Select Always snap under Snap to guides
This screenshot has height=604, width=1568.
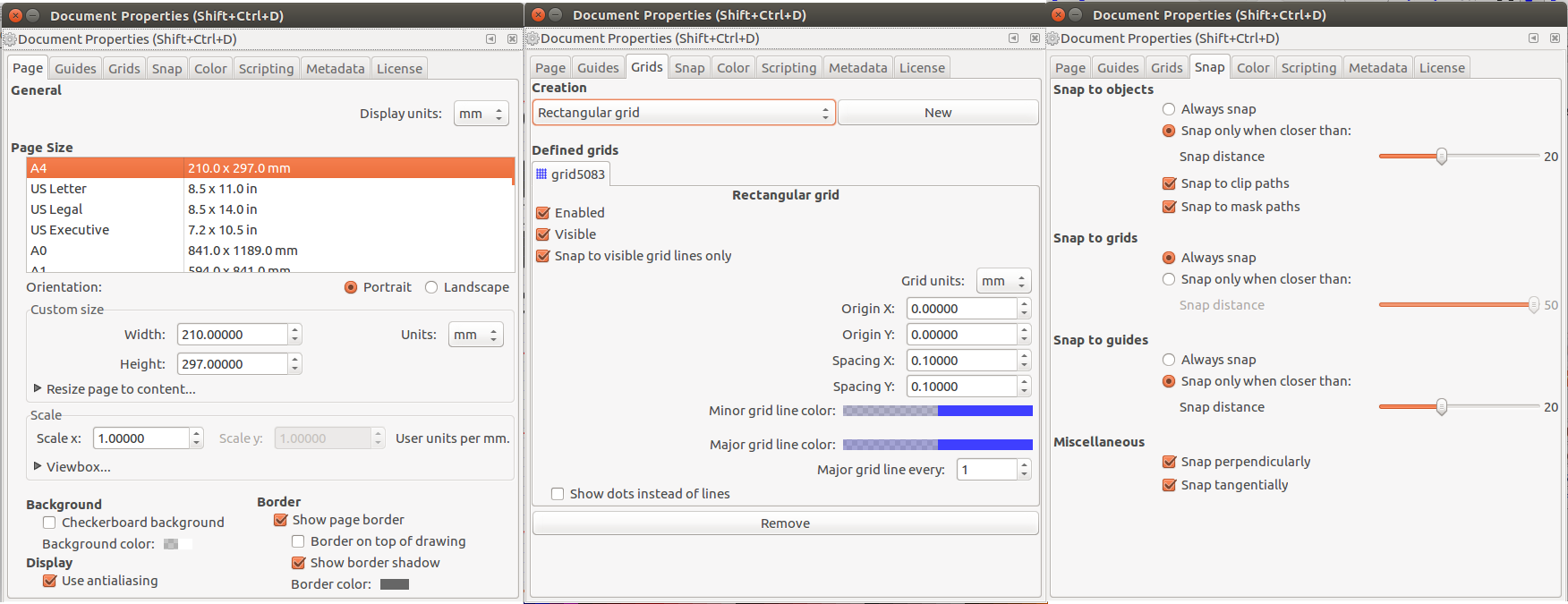tap(1169, 360)
